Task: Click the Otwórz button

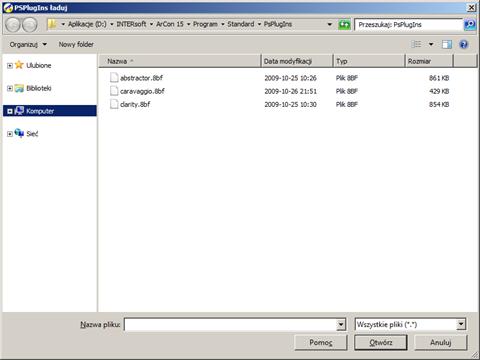Action: [381, 342]
